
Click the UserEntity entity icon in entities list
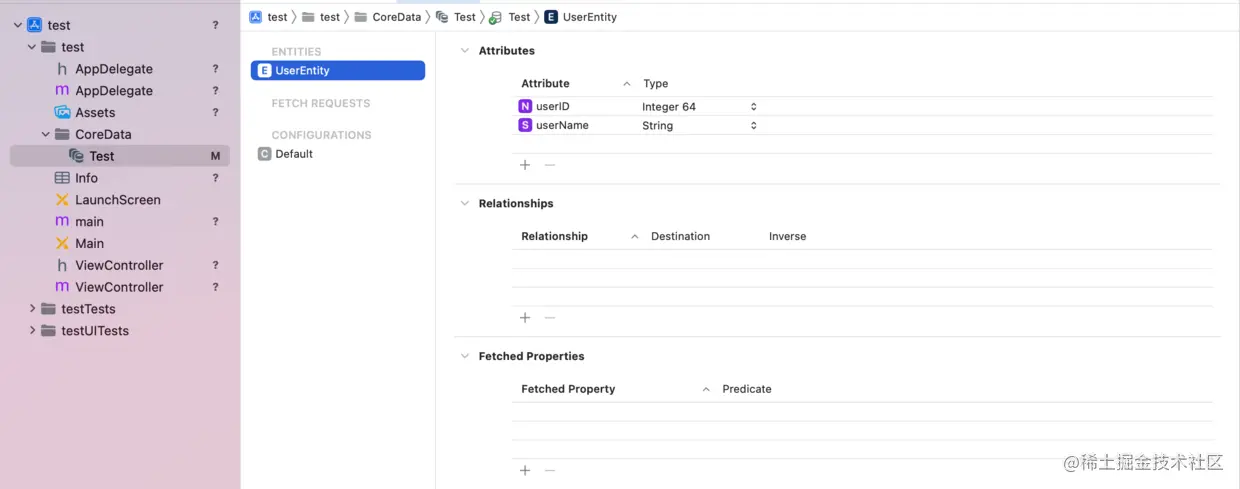click(264, 71)
